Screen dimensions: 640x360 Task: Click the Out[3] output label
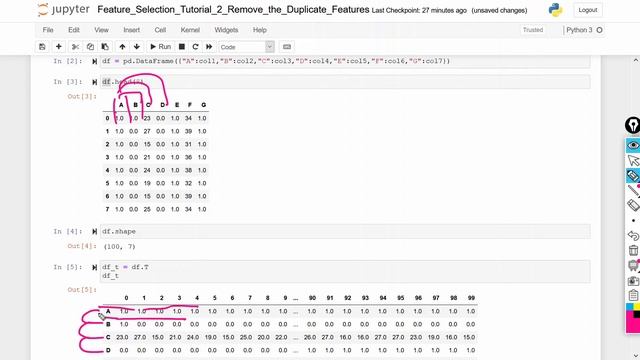82,97
